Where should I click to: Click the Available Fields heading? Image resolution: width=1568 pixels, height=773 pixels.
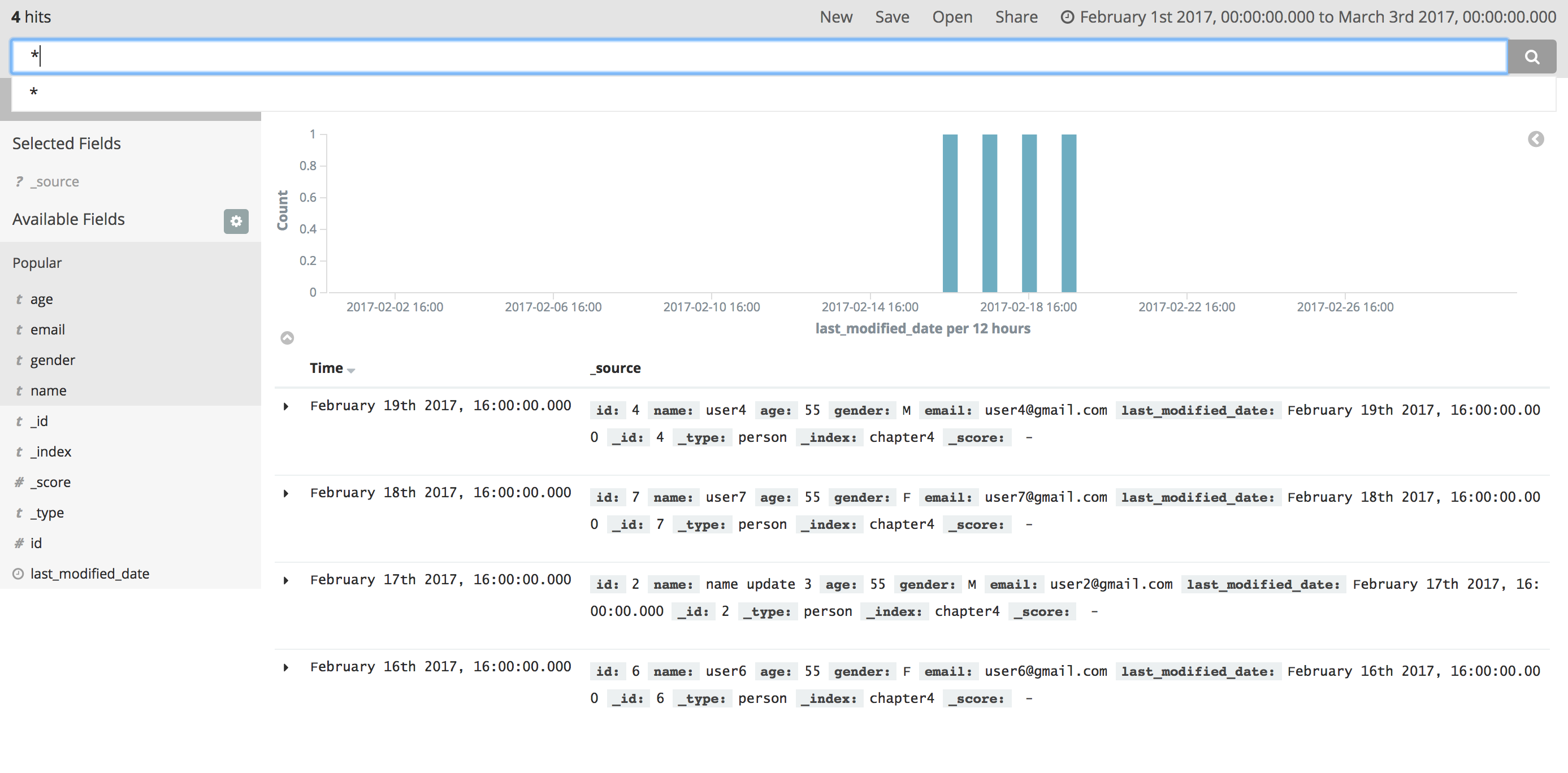point(68,219)
